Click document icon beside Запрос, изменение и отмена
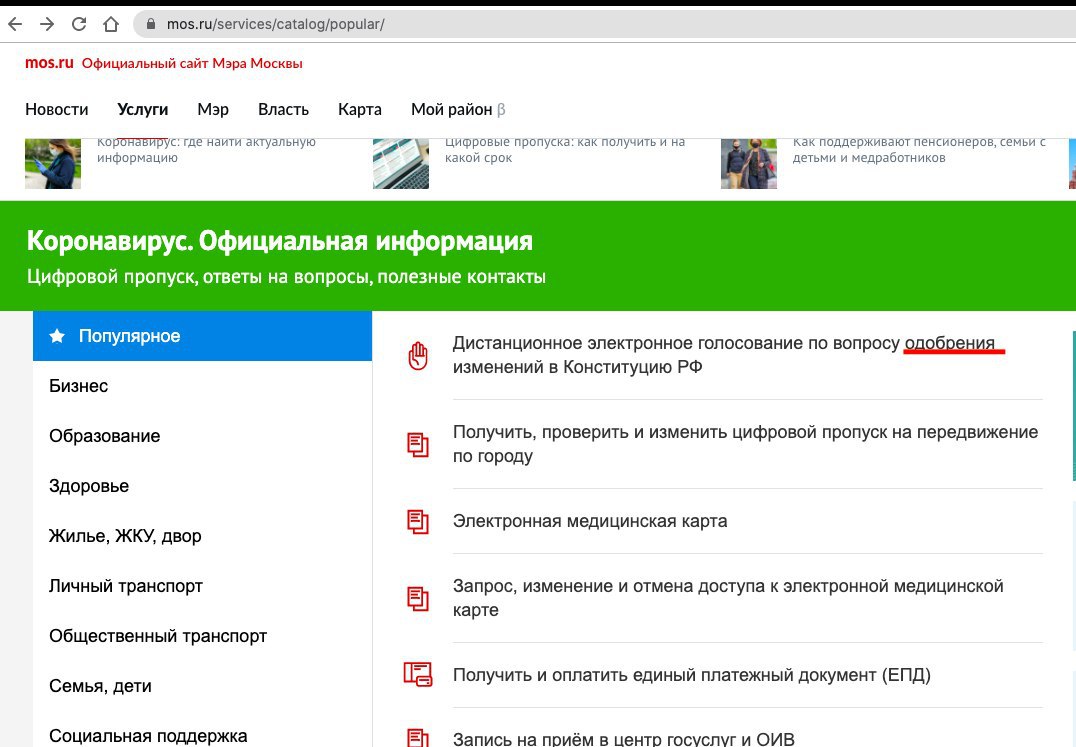This screenshot has width=1076, height=747. [418, 598]
